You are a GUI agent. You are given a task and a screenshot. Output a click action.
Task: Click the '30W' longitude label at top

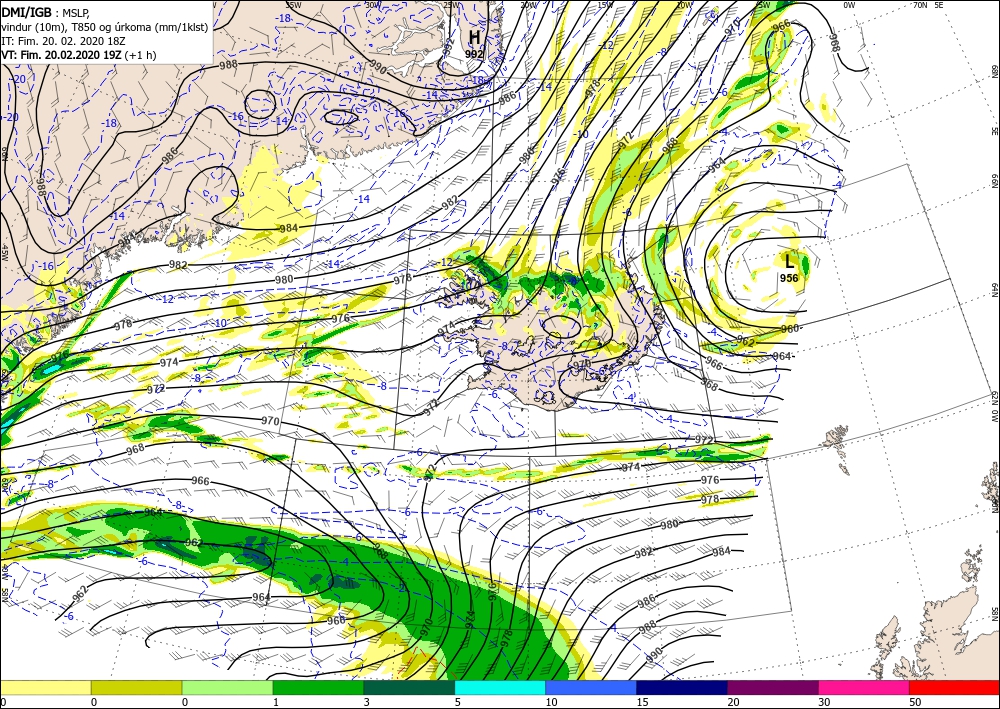372,5
